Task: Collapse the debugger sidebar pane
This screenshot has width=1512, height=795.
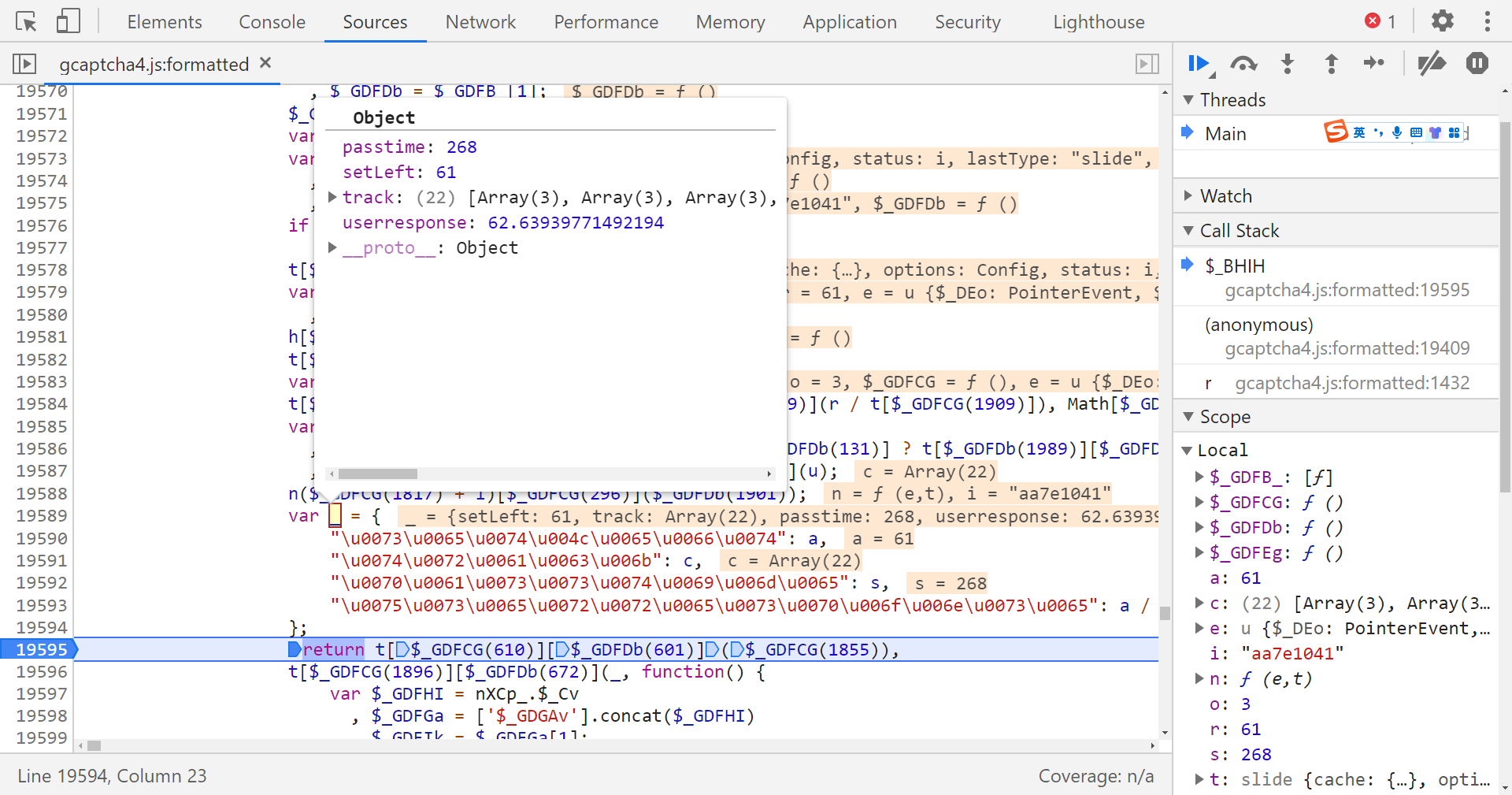Action: pos(1147,64)
